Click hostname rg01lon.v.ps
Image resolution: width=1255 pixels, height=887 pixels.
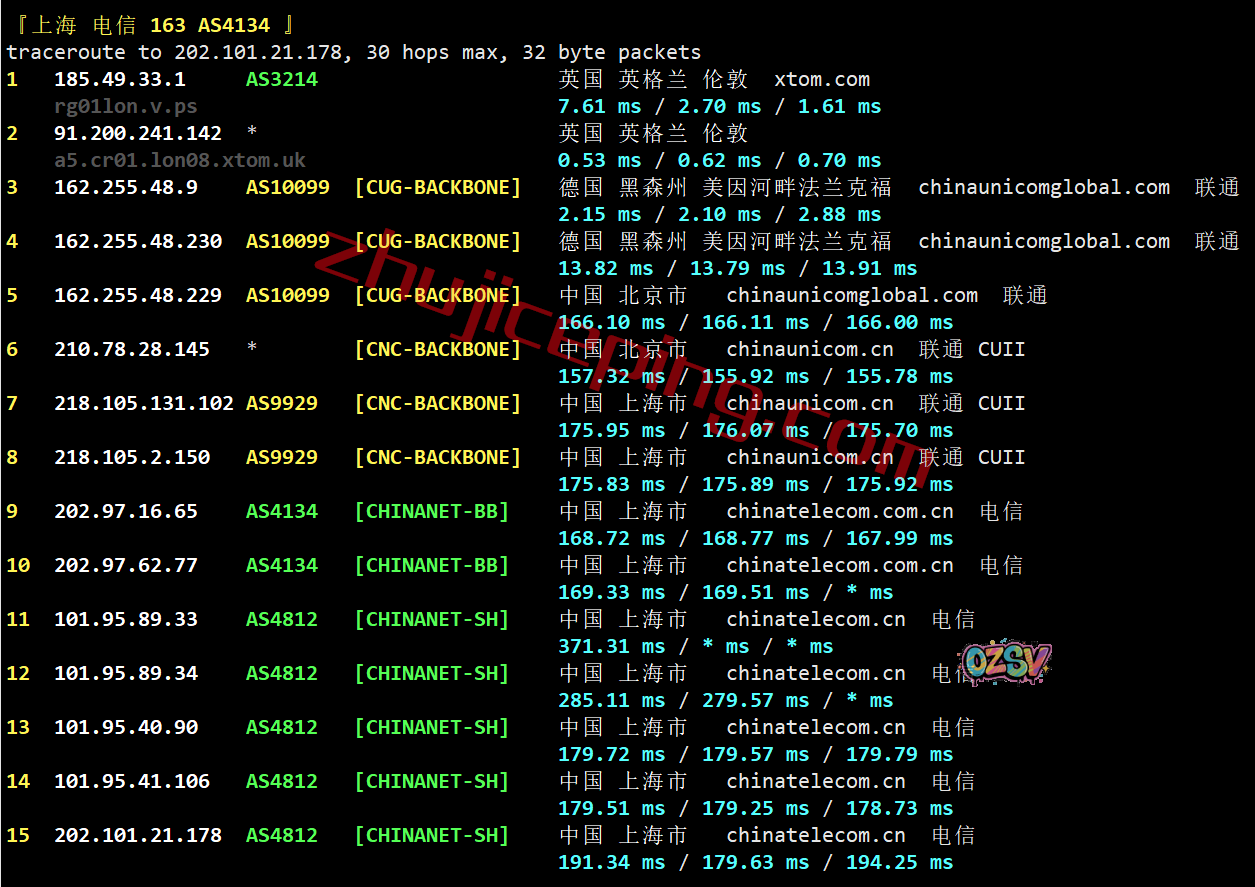126,106
